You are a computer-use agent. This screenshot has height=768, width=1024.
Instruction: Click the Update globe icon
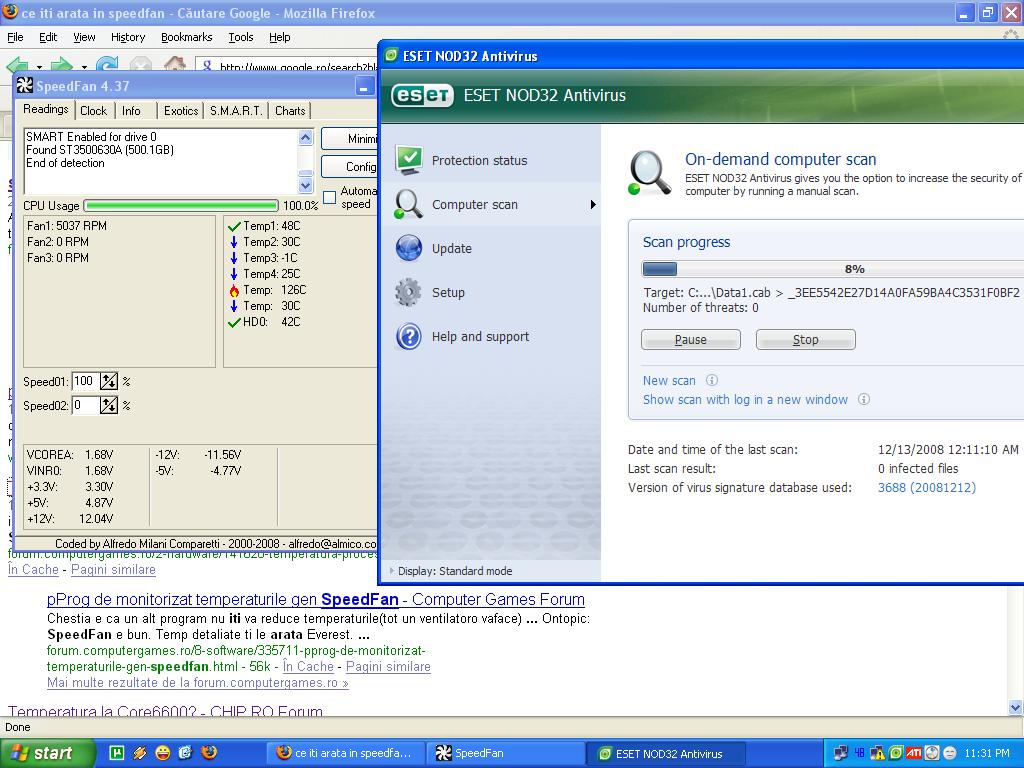409,248
